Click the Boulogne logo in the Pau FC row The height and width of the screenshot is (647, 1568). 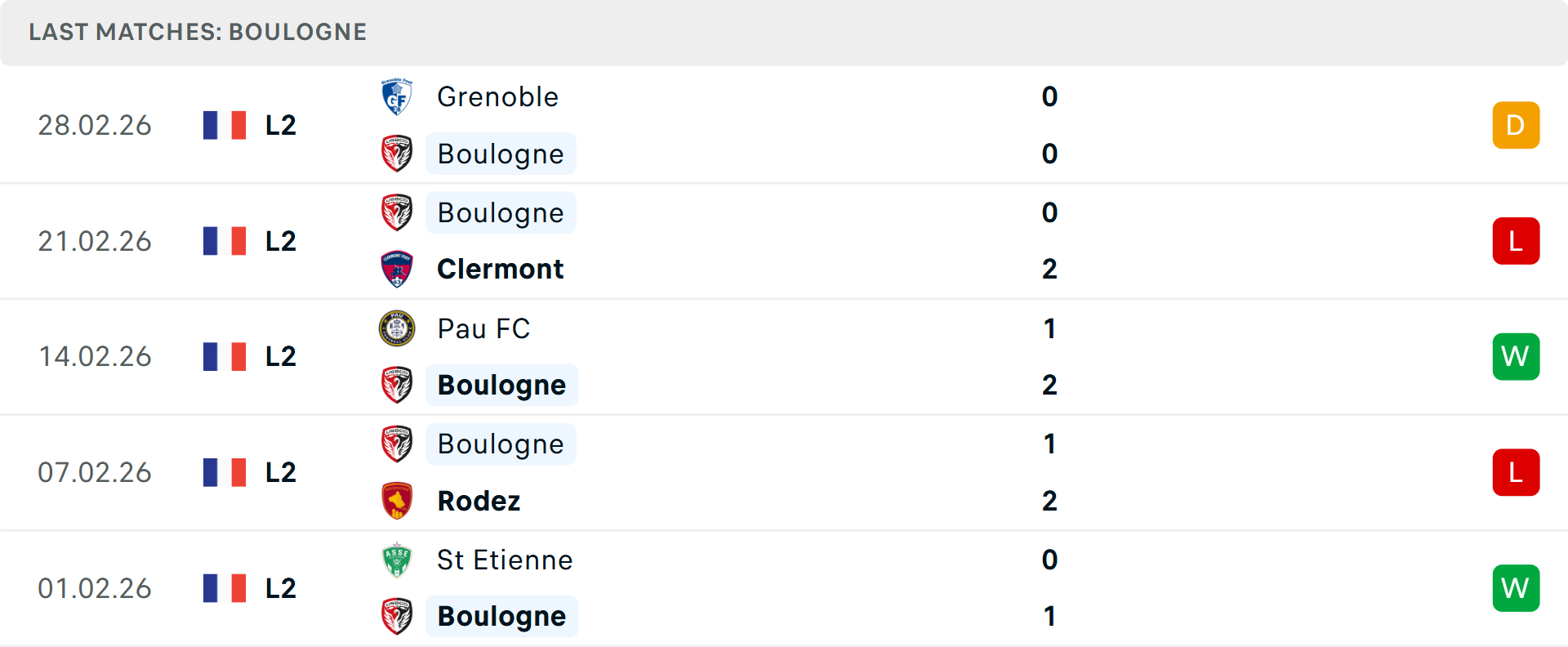click(x=398, y=385)
